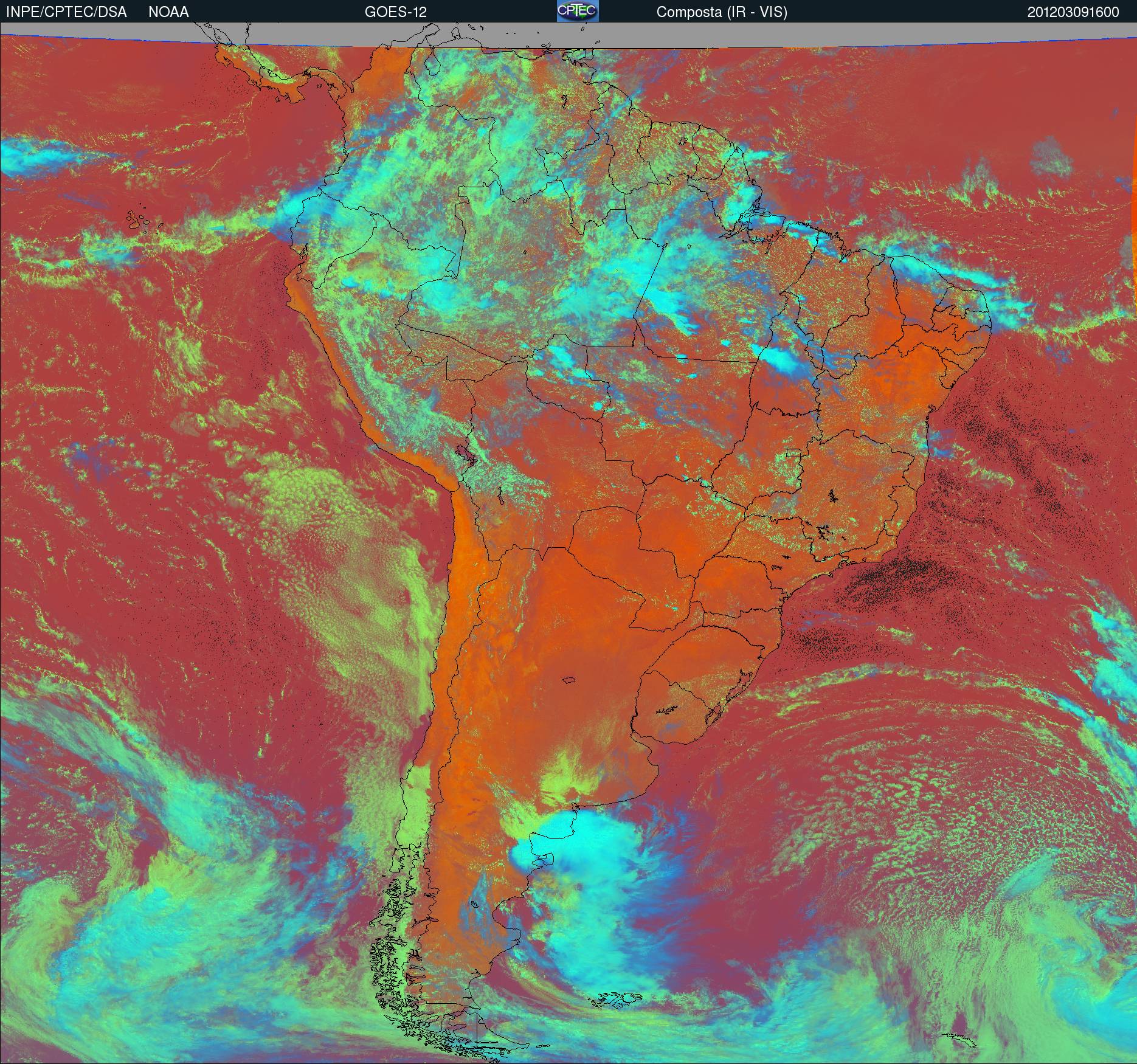This screenshot has width=1137, height=1064.
Task: Click the CPTEC logo in header
Action: coord(578,11)
